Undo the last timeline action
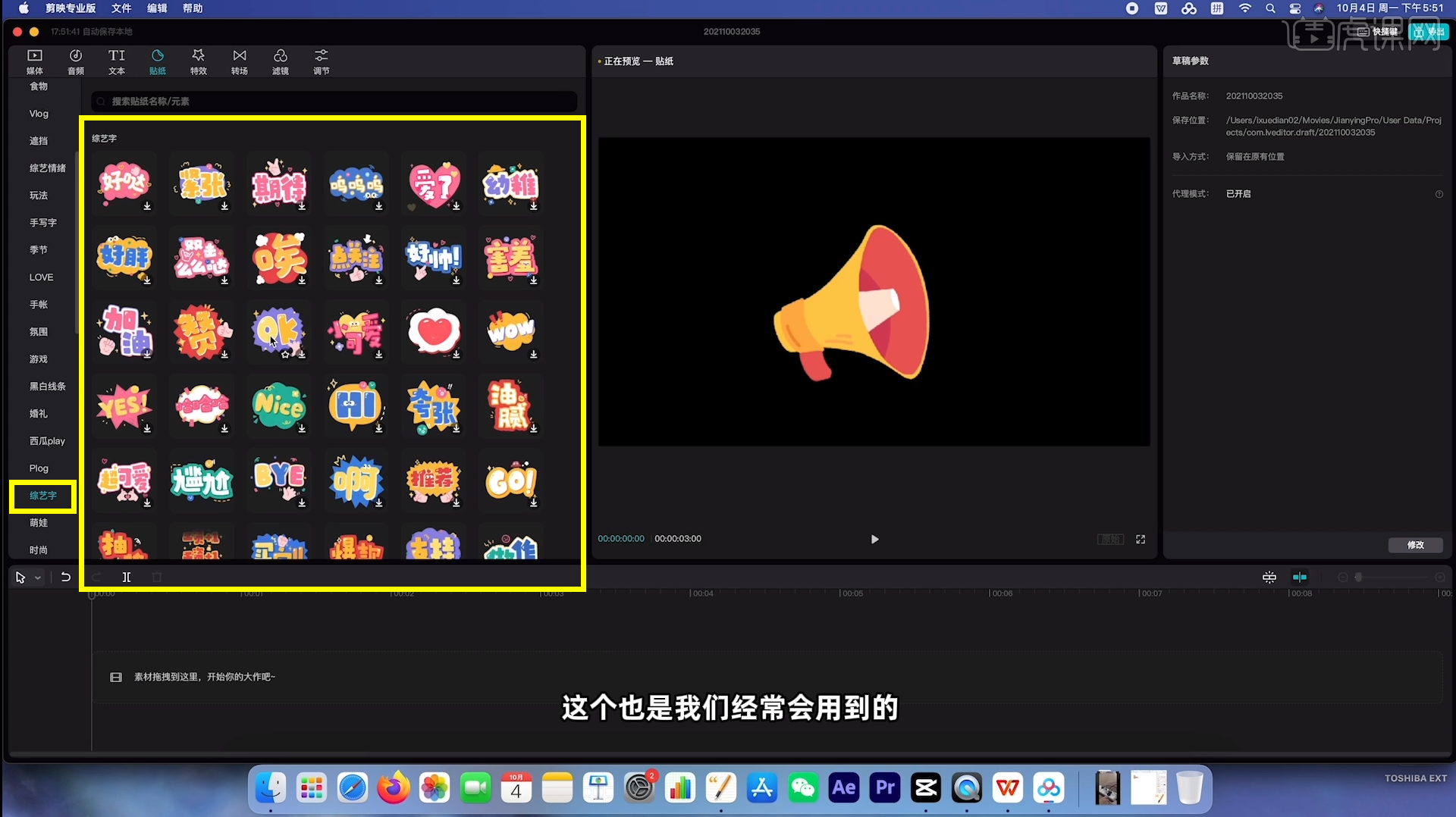This screenshot has height=817, width=1456. [x=66, y=577]
